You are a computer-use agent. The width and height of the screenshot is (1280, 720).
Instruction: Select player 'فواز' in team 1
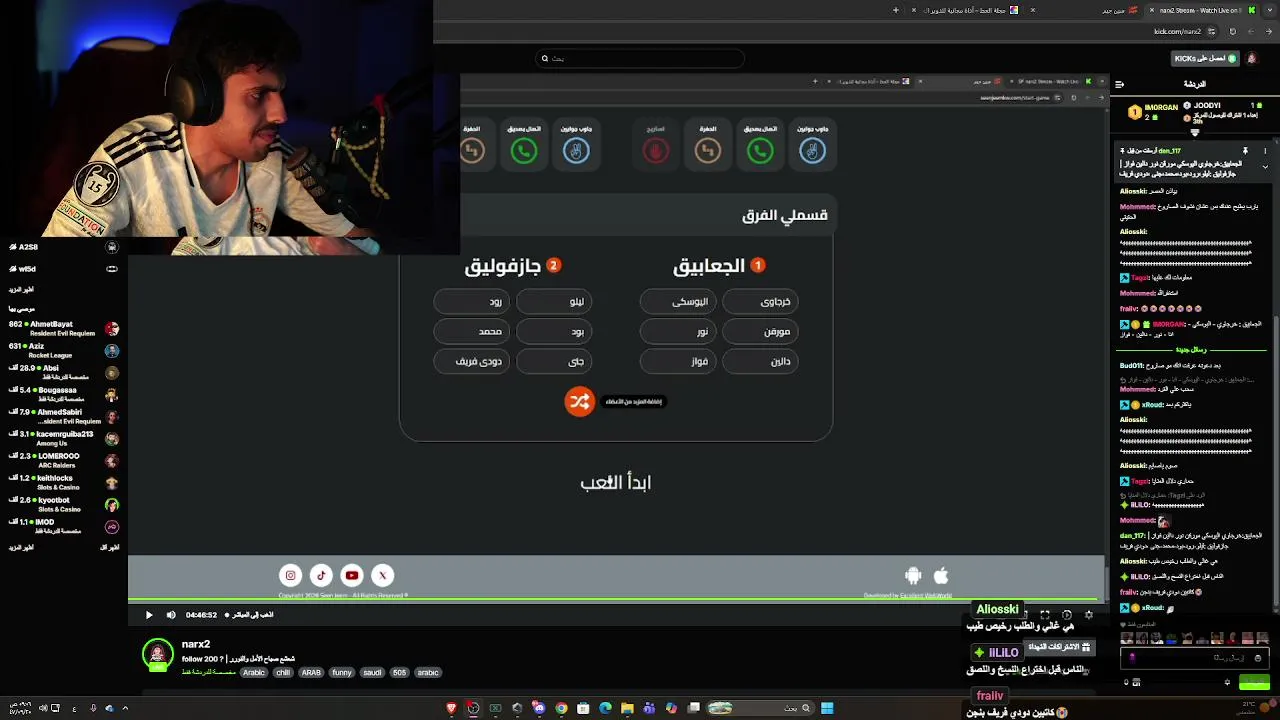click(x=678, y=361)
